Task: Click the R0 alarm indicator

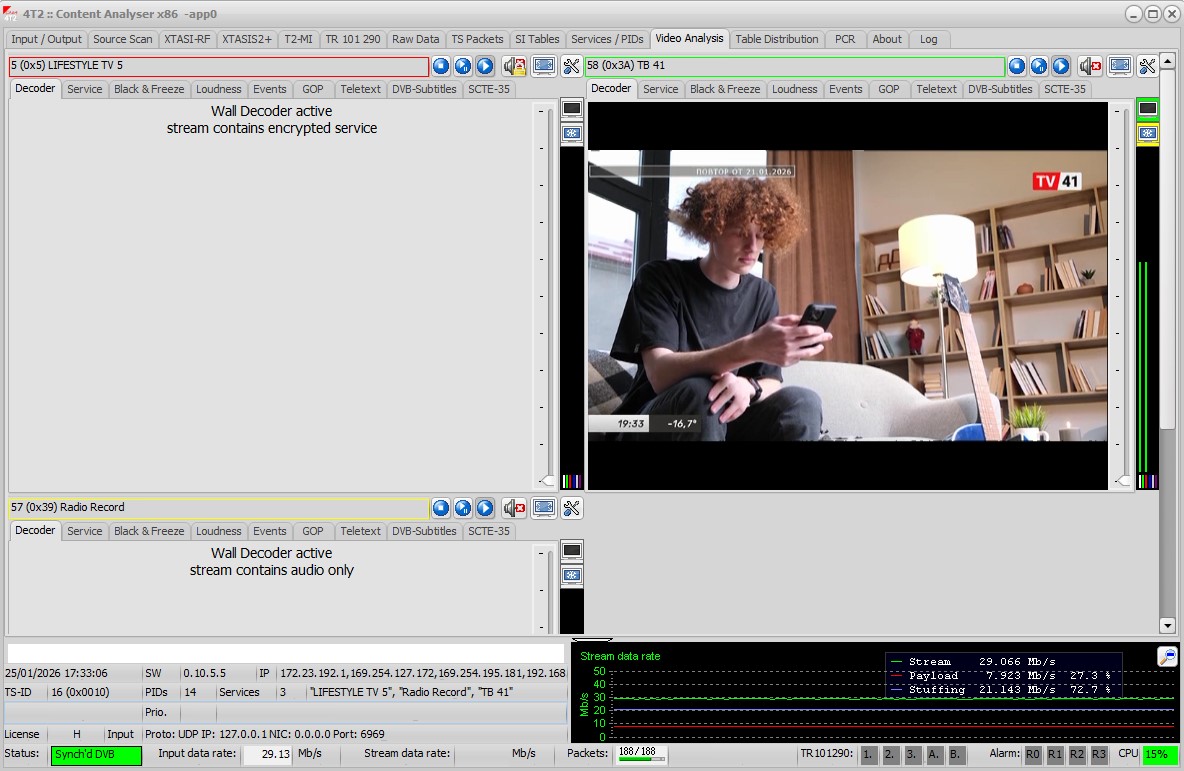Action: (1033, 754)
